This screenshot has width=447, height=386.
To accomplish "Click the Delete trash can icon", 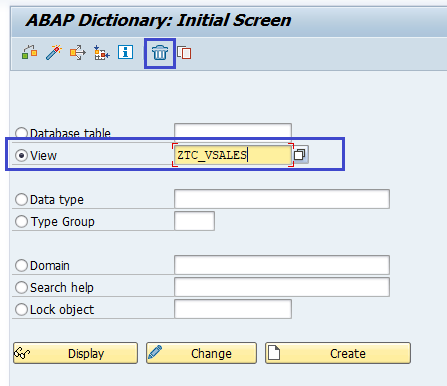I will coord(160,53).
